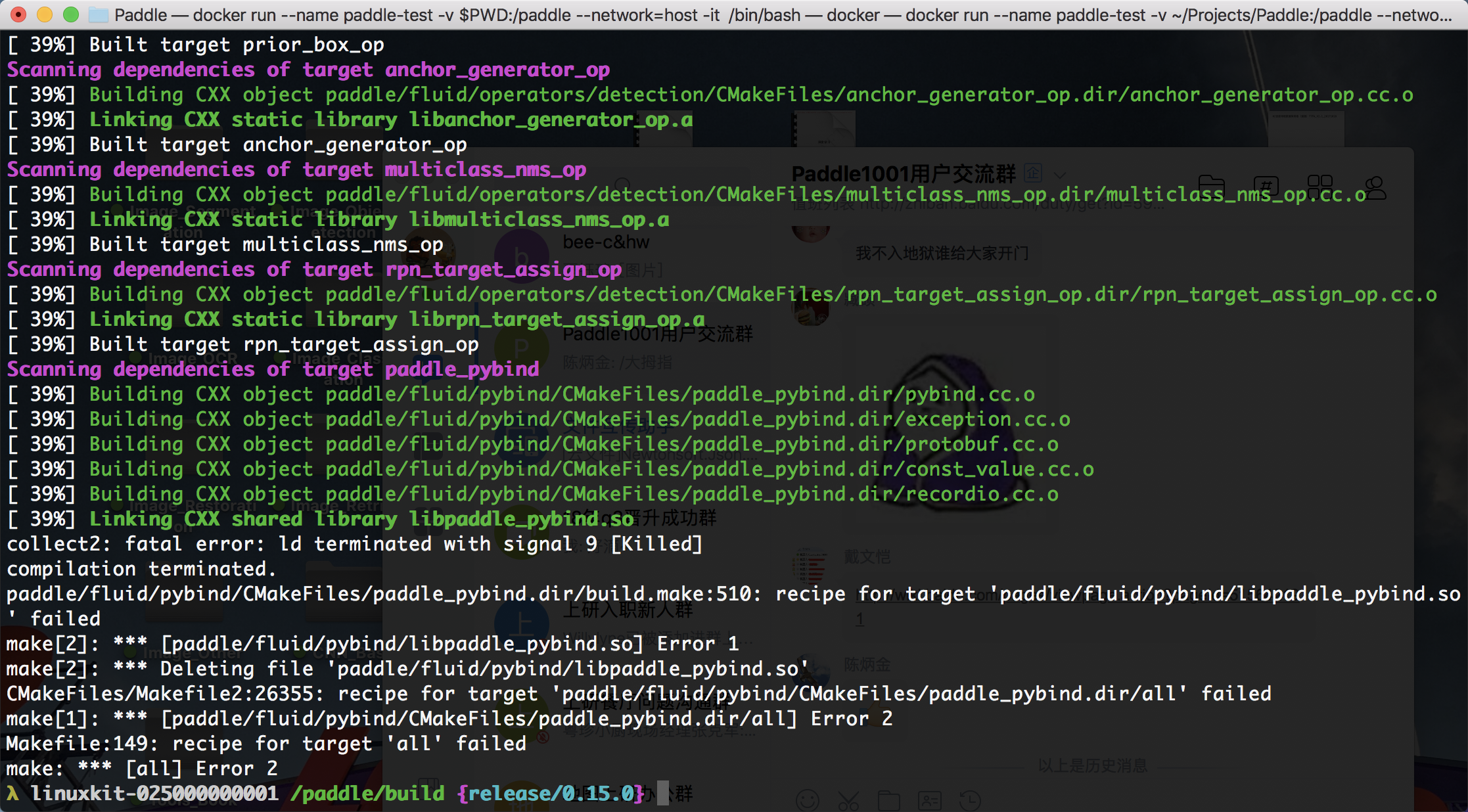Open the chat files folder icon in header
Viewport: 1468px width, 812px height.
point(1211,186)
